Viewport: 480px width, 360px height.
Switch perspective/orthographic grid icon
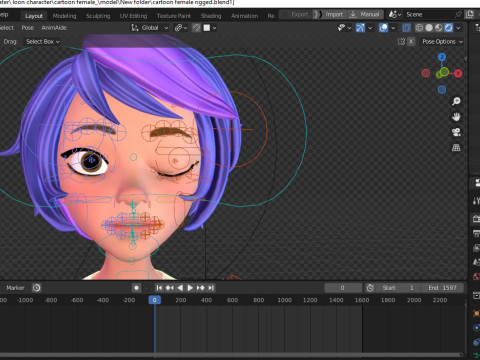(456, 147)
